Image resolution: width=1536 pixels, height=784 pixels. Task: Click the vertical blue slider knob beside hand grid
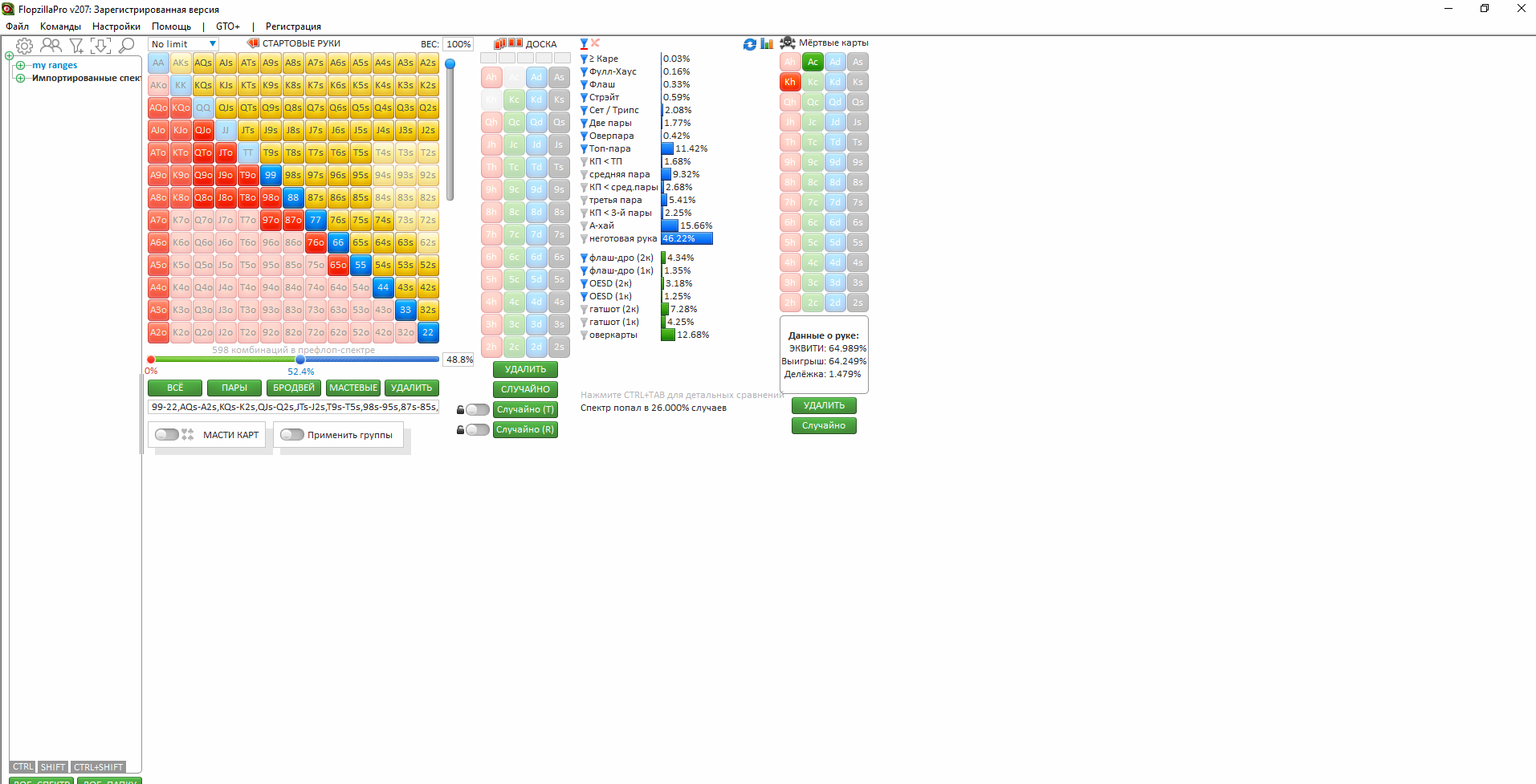click(450, 63)
